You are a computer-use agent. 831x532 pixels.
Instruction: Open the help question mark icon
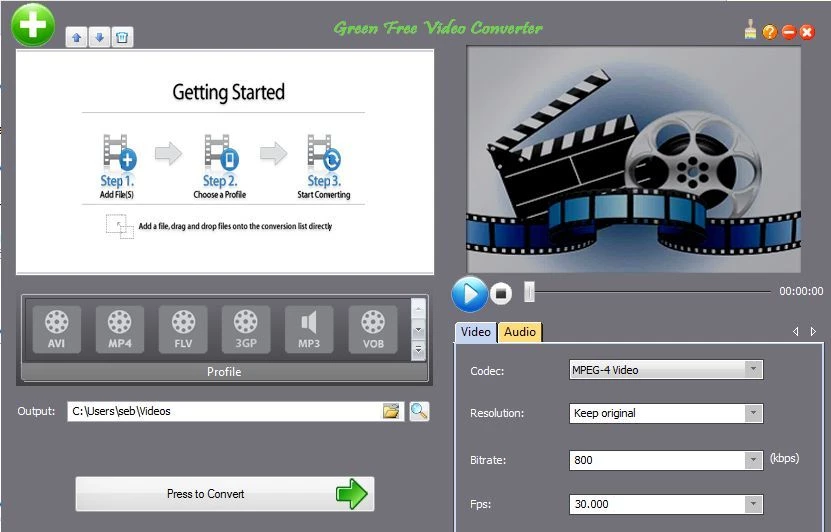[x=769, y=32]
